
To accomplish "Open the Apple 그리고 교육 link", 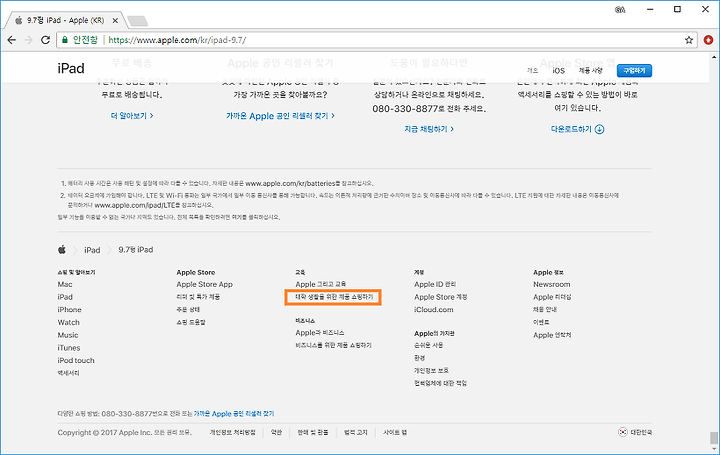I will tap(321, 284).
